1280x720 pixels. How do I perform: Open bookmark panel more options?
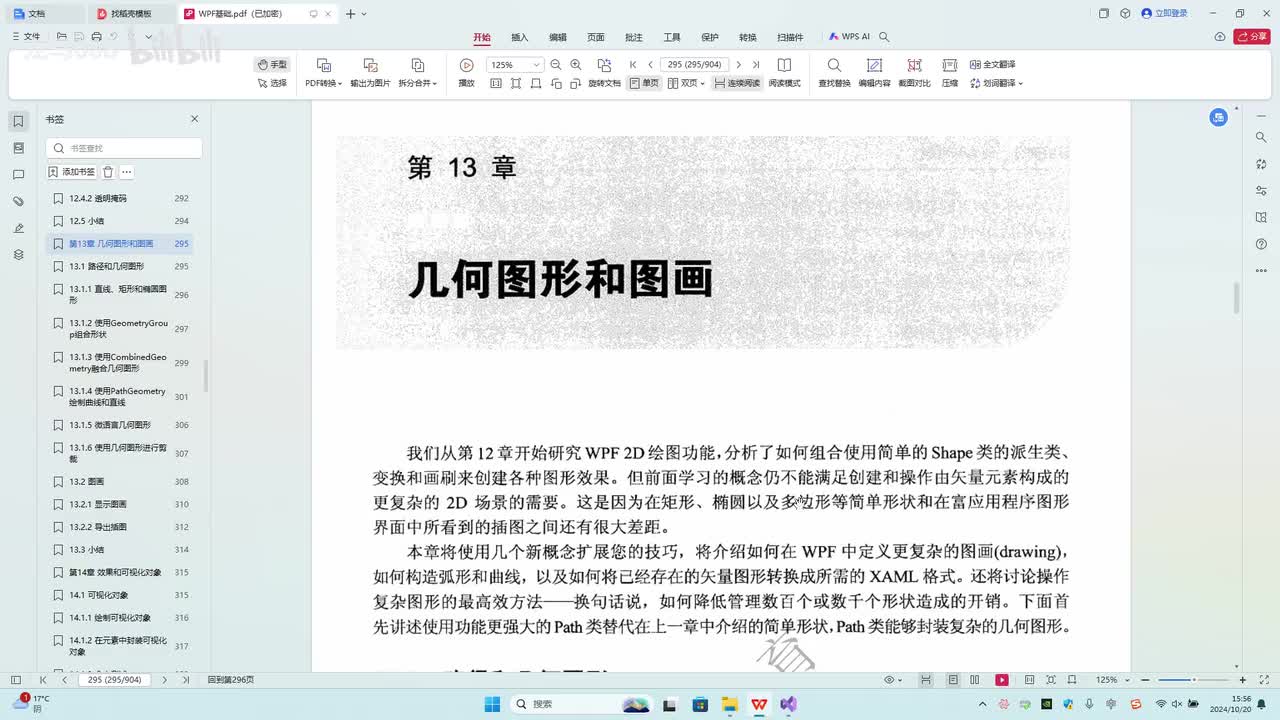pos(127,172)
